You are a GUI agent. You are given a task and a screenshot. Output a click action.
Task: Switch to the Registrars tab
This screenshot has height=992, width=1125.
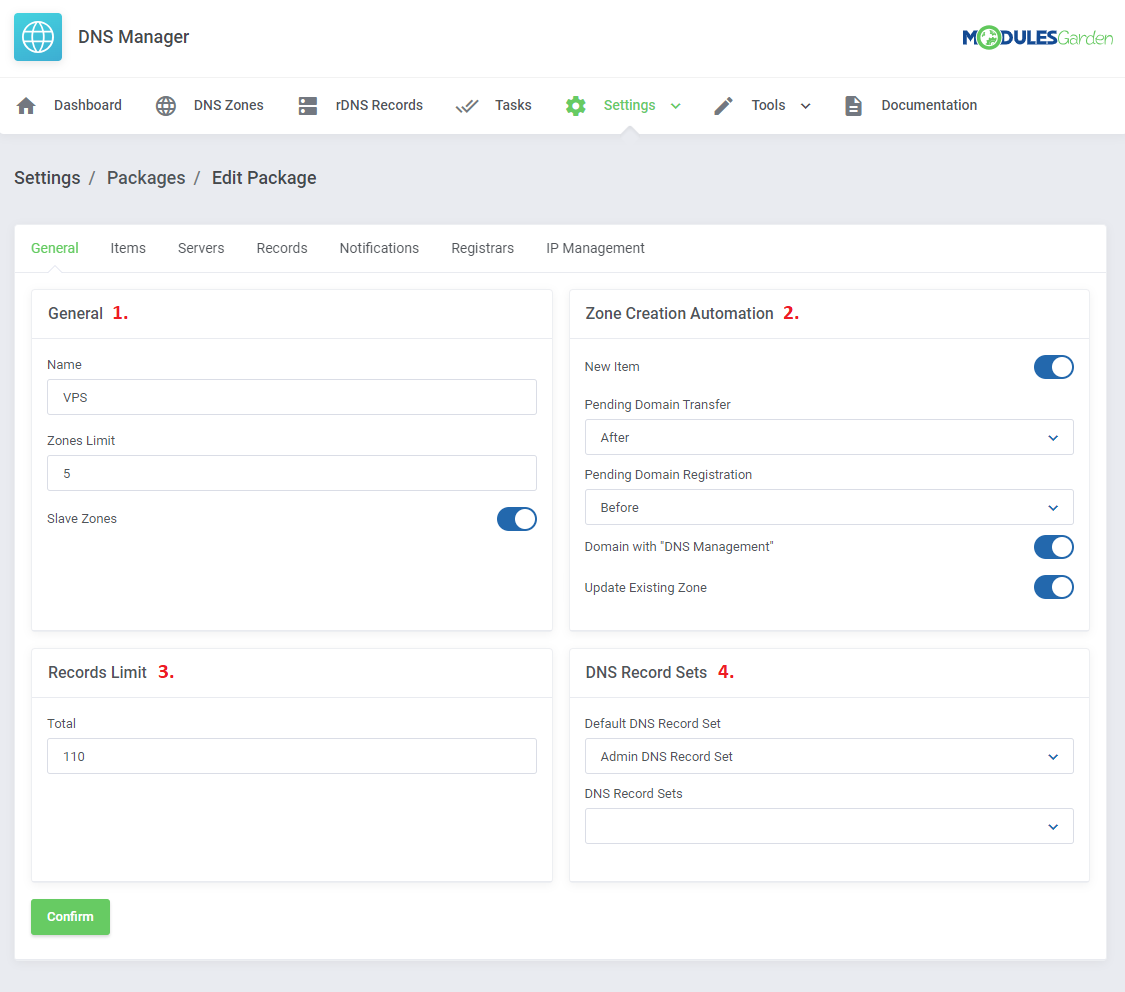pyautogui.click(x=482, y=248)
